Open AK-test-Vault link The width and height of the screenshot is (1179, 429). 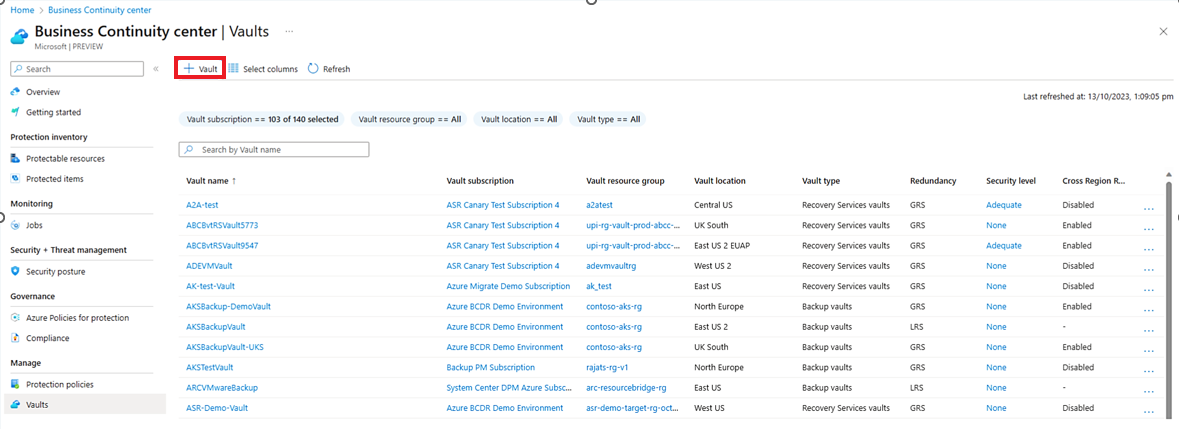coord(210,286)
